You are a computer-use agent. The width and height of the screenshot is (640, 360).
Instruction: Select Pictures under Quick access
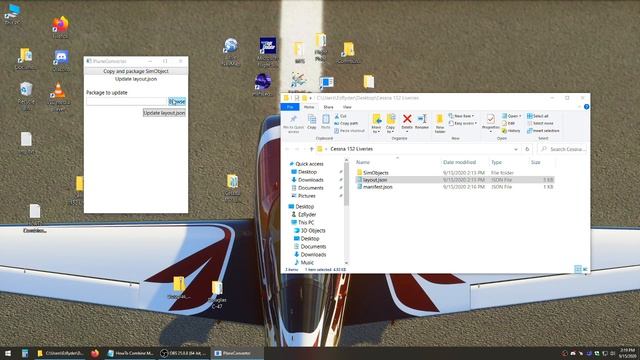(306, 196)
